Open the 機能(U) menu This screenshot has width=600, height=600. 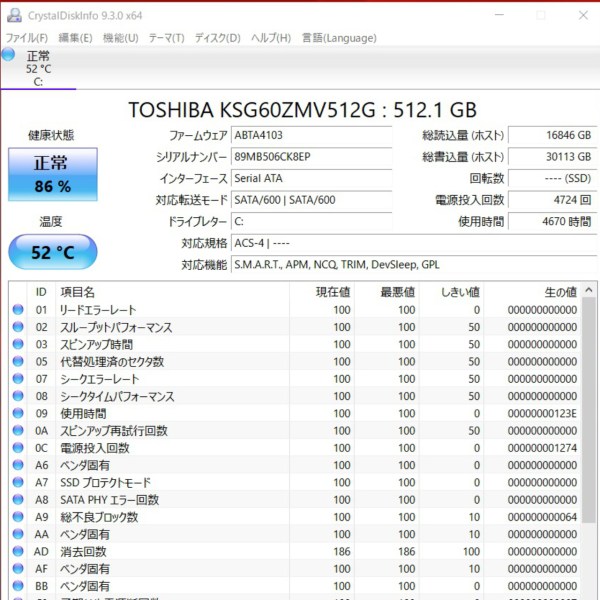pyautogui.click(x=121, y=38)
